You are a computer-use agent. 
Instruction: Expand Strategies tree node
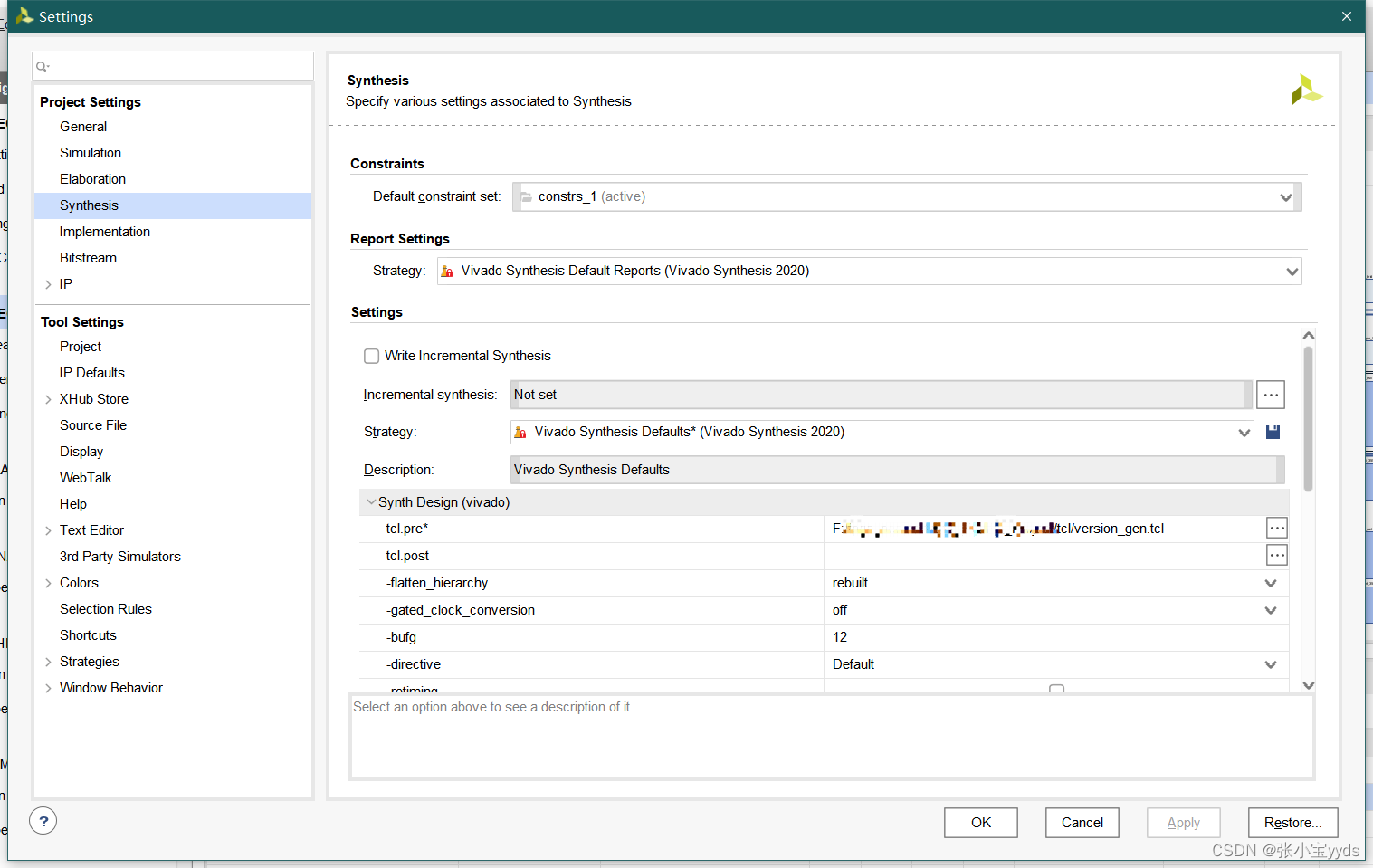[x=48, y=662]
